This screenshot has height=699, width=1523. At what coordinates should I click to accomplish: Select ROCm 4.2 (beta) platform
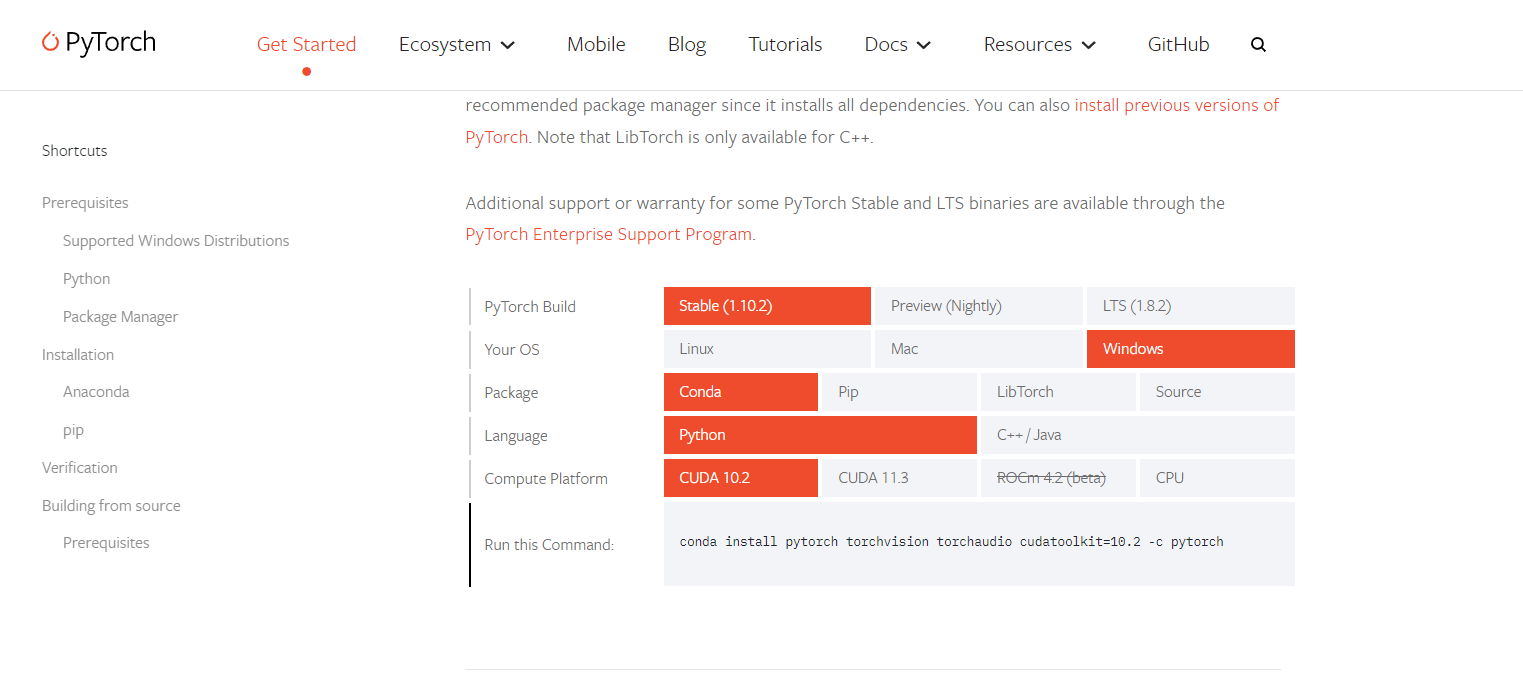pyautogui.click(x=1058, y=478)
